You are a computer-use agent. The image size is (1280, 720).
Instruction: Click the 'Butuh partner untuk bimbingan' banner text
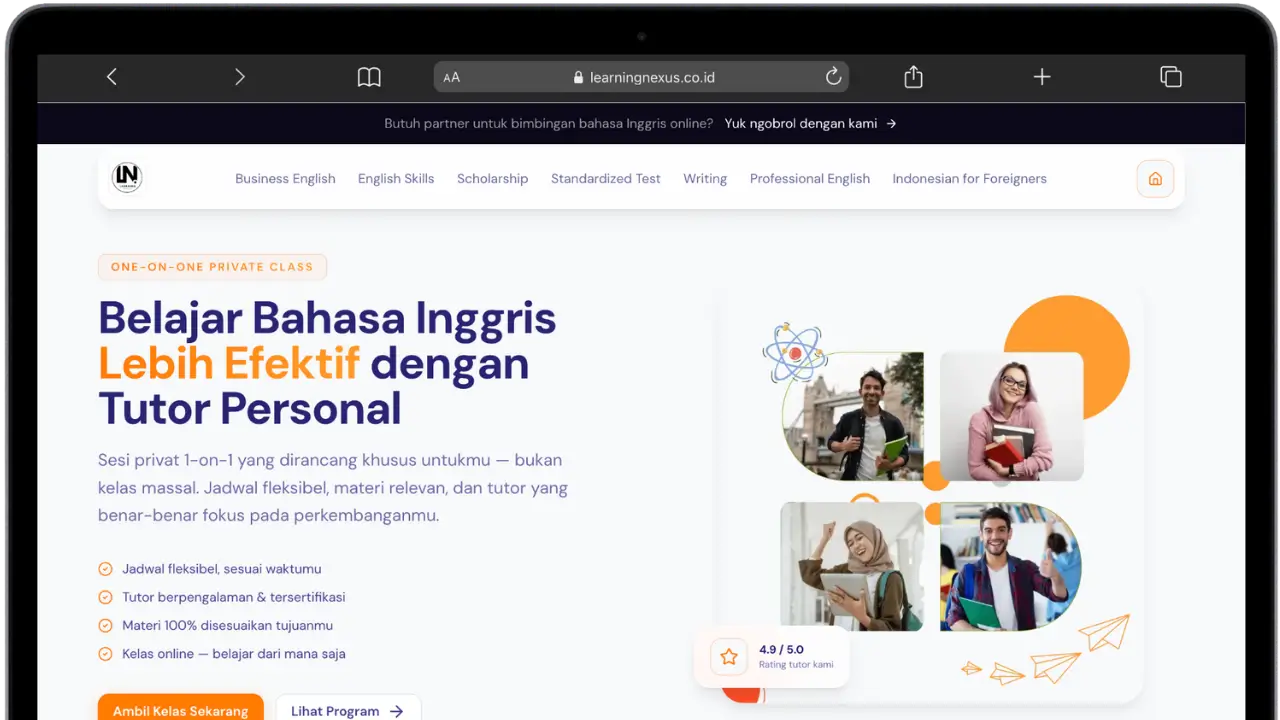549,124
